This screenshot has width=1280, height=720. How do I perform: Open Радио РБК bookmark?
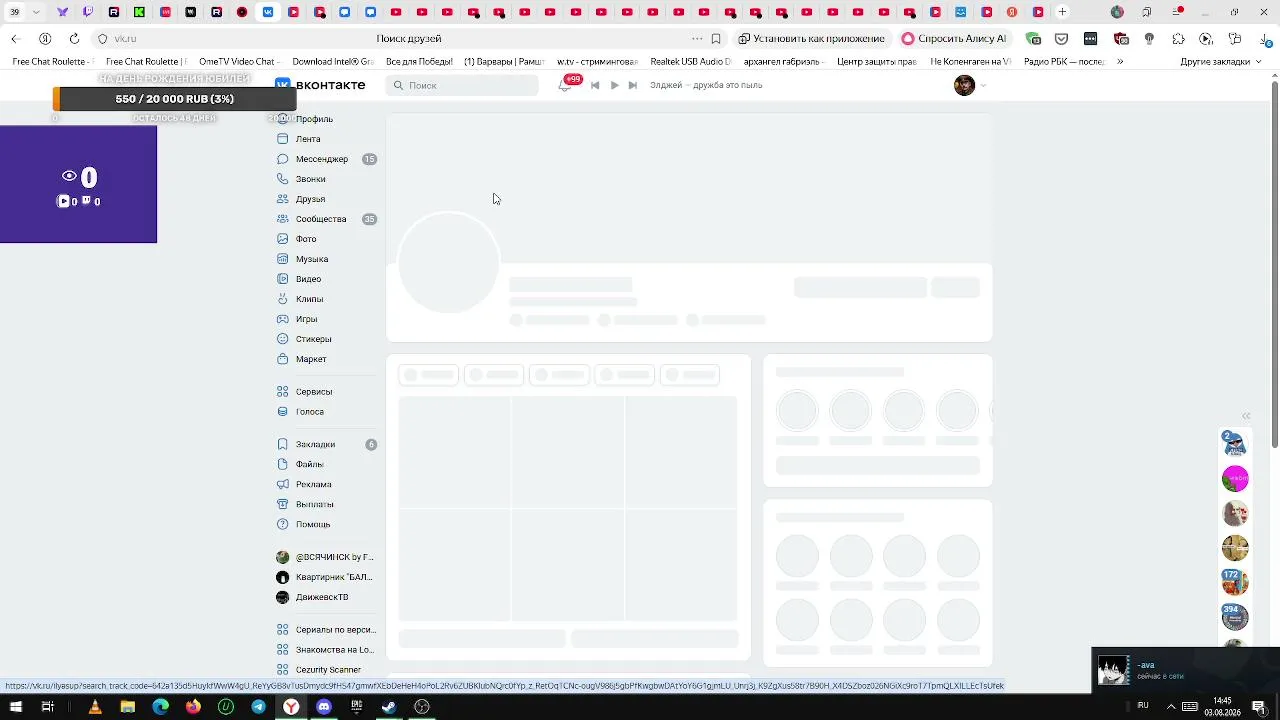click(x=1064, y=62)
